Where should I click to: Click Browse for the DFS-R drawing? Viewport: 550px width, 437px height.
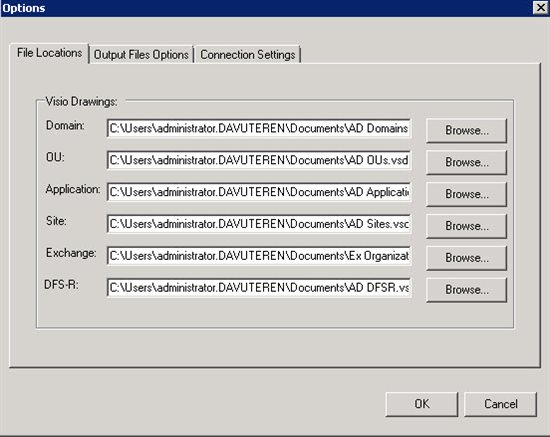(466, 290)
